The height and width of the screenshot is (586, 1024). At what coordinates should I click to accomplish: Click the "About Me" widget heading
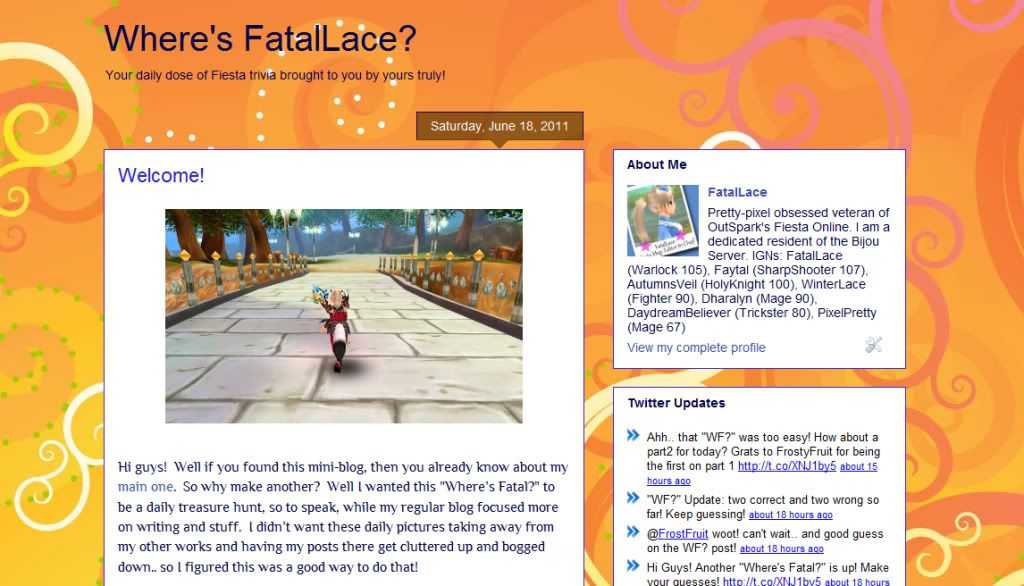[x=656, y=165]
